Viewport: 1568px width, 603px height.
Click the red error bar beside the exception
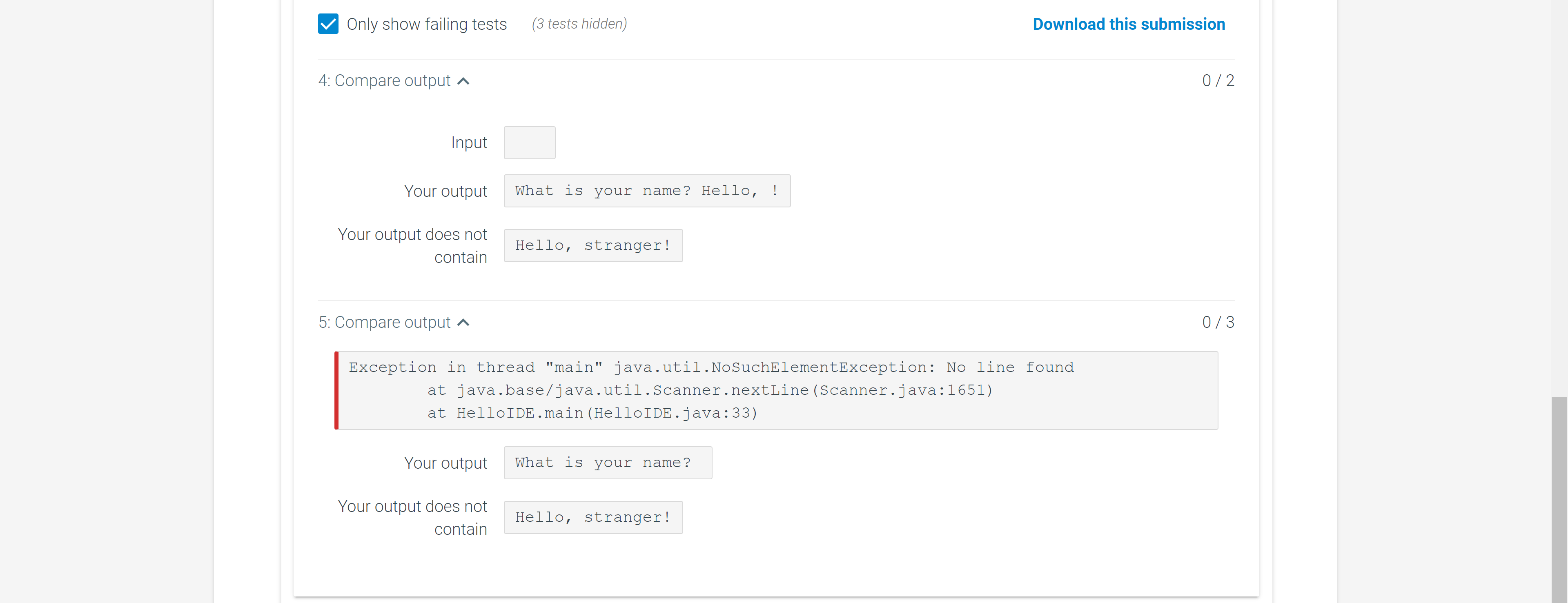pyautogui.click(x=336, y=391)
